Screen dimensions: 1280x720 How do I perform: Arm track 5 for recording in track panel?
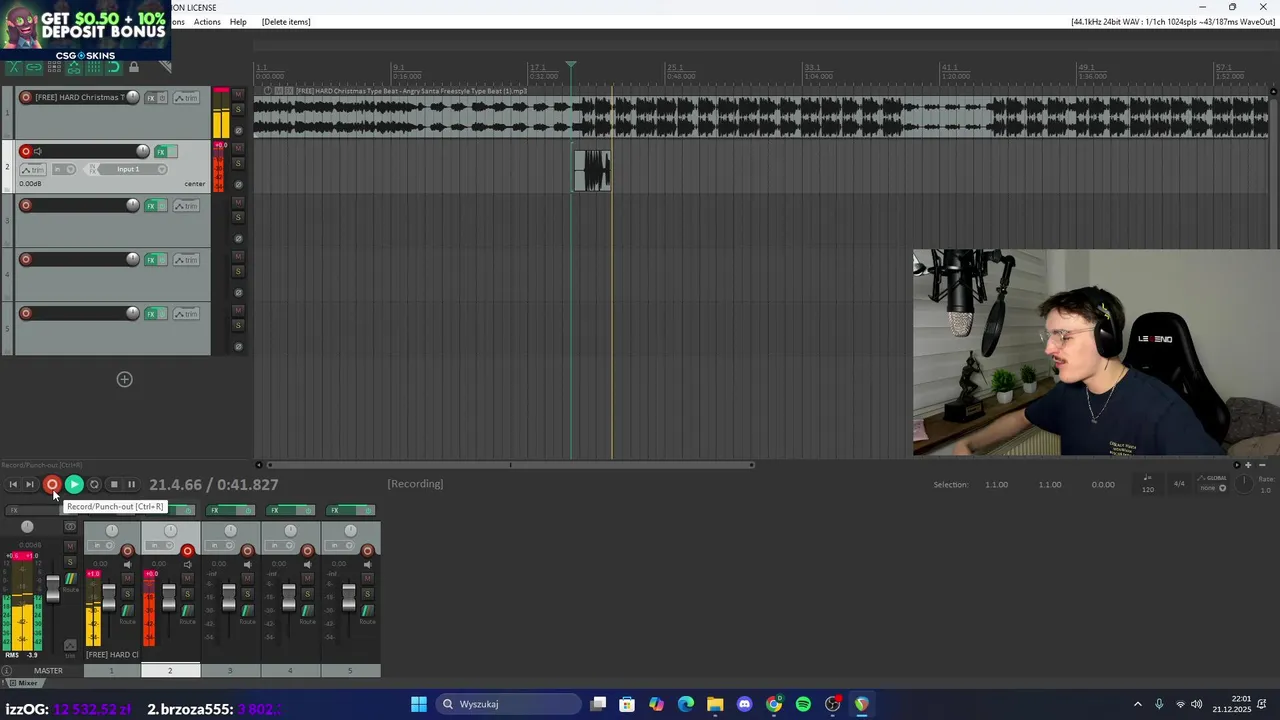[x=26, y=313]
